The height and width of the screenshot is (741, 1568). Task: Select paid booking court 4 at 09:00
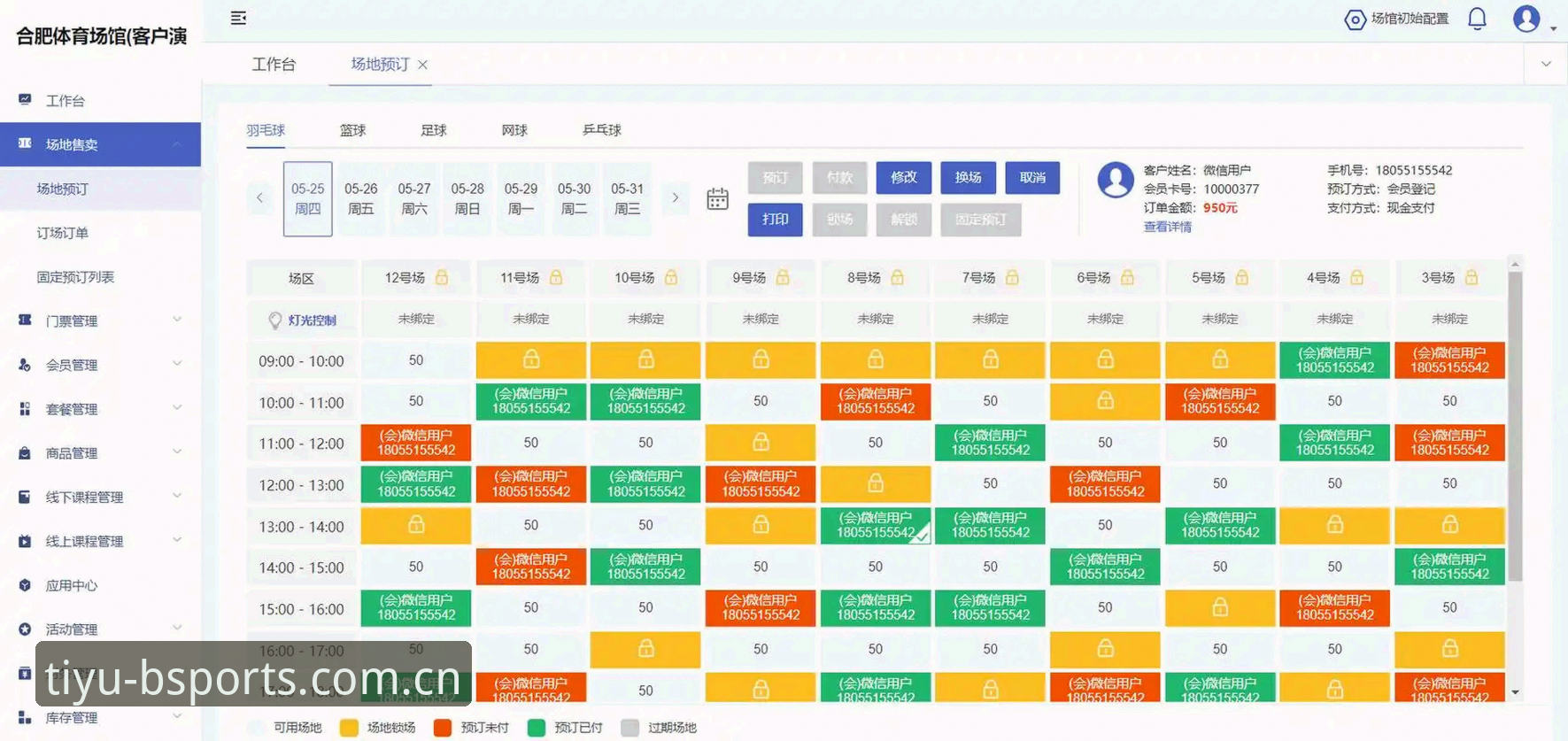tap(1334, 359)
